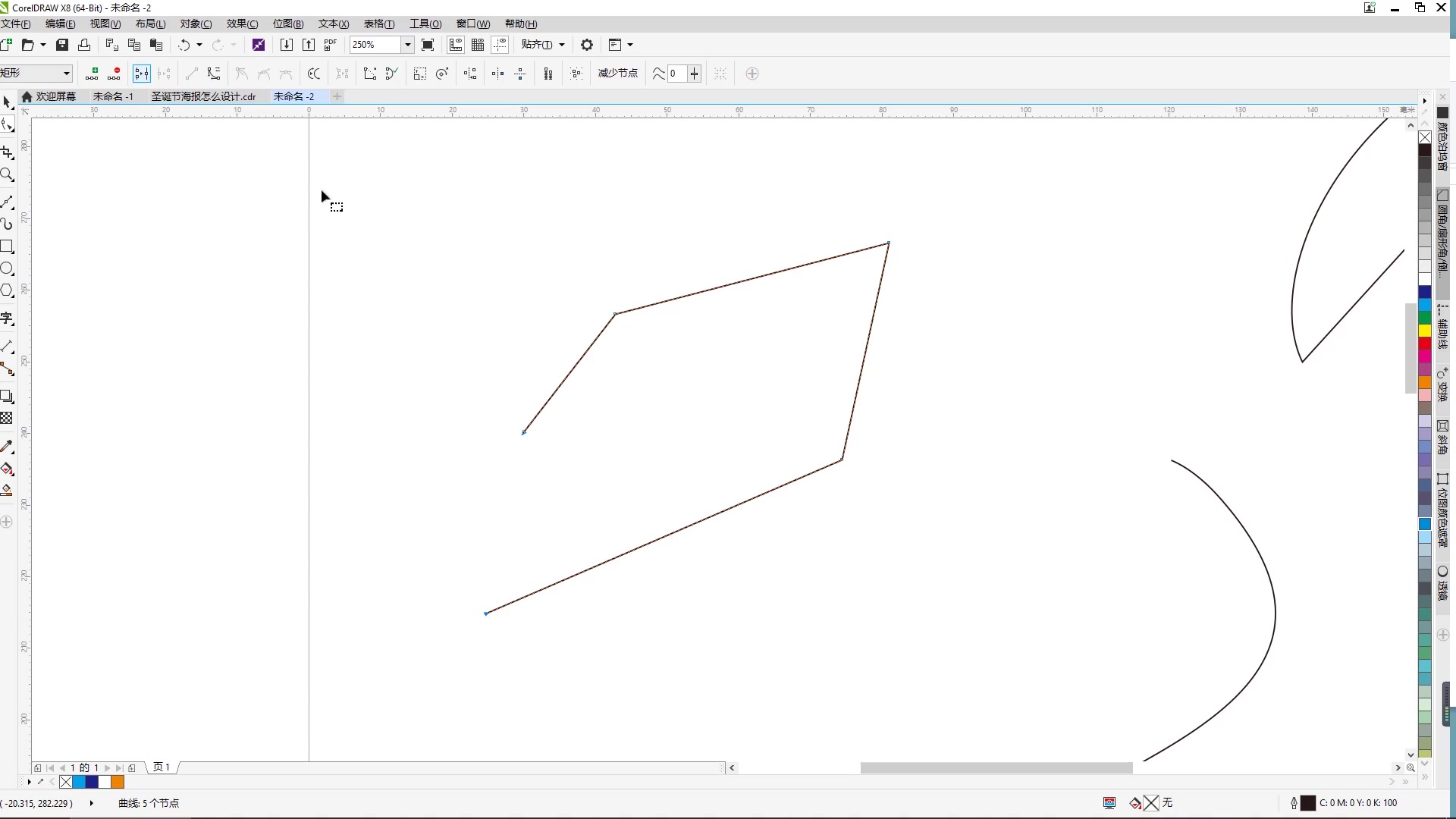
Task: Click the Select all nodes icon
Action: 576,74
